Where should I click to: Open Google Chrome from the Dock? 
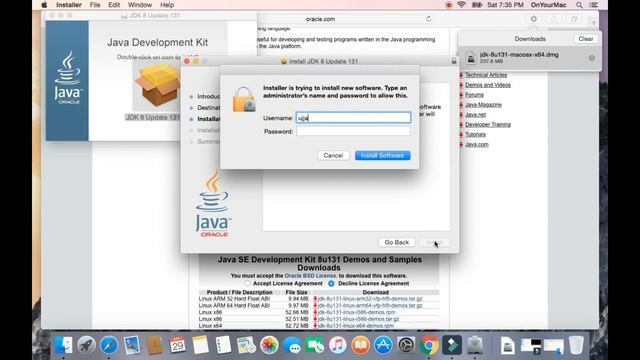pos(429,345)
